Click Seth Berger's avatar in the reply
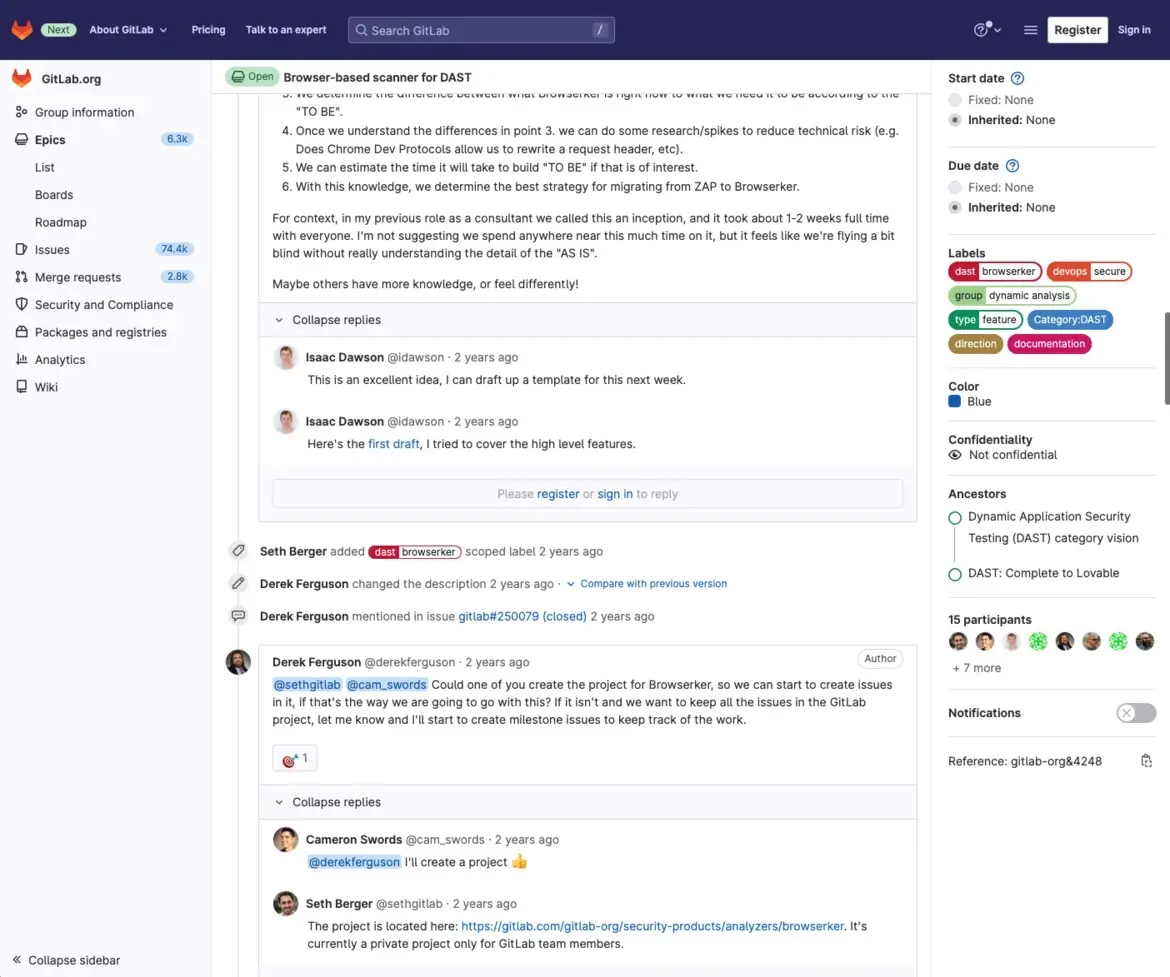 285,904
